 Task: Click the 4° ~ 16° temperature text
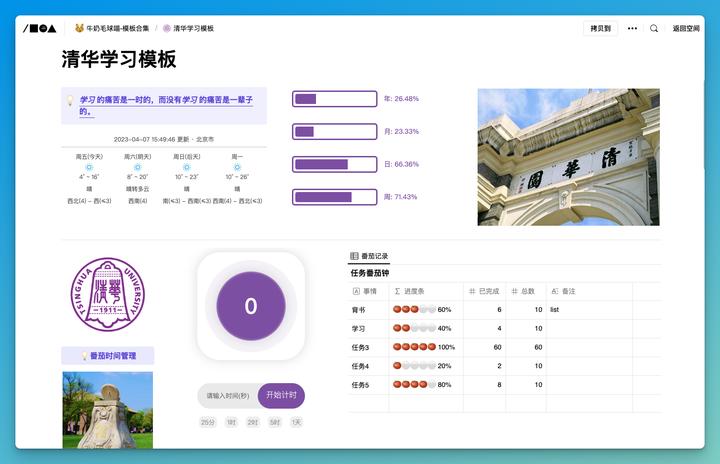point(89,177)
